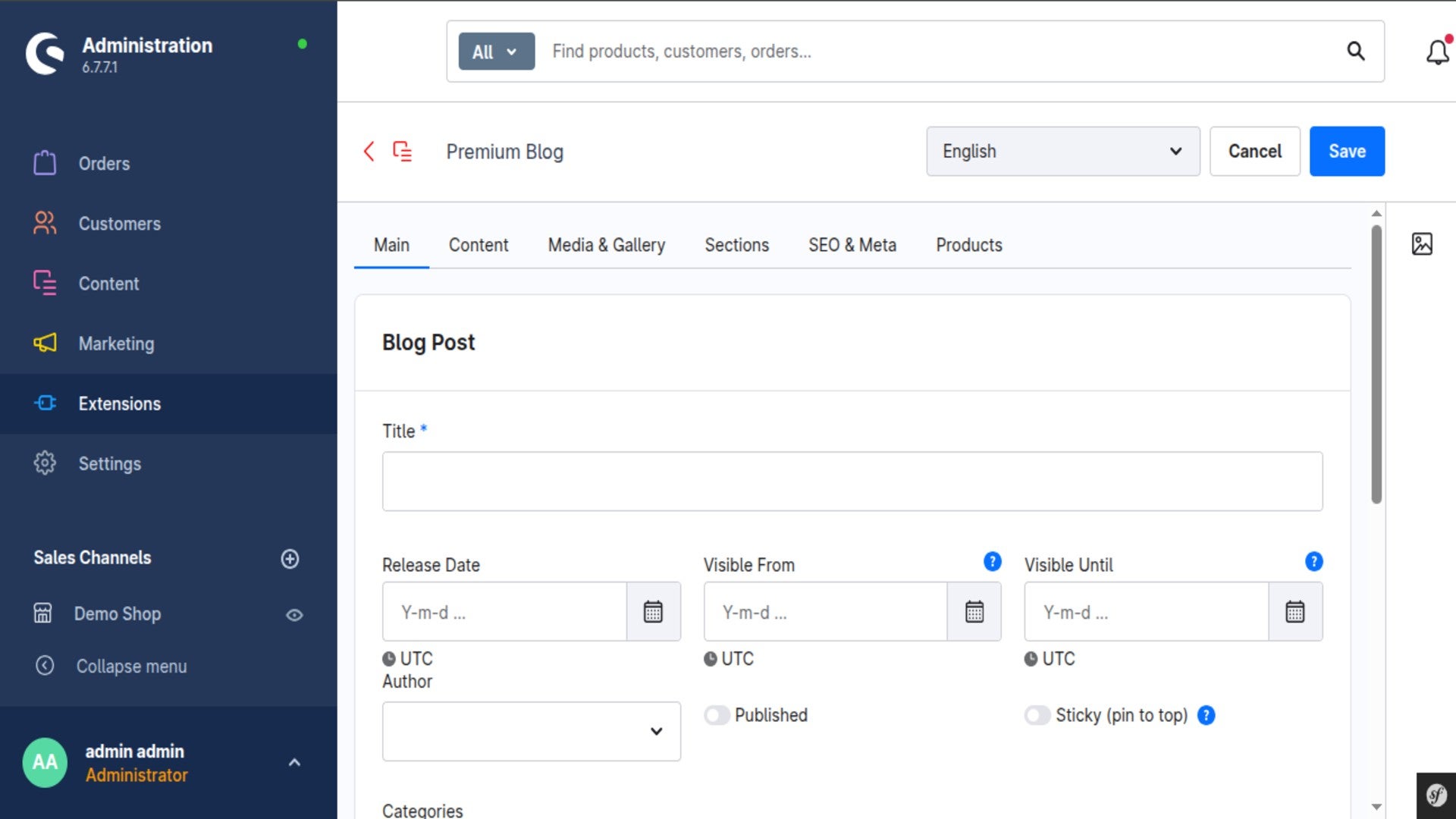Focus the Title input field
Screen dimensions: 1456x819
click(x=852, y=481)
